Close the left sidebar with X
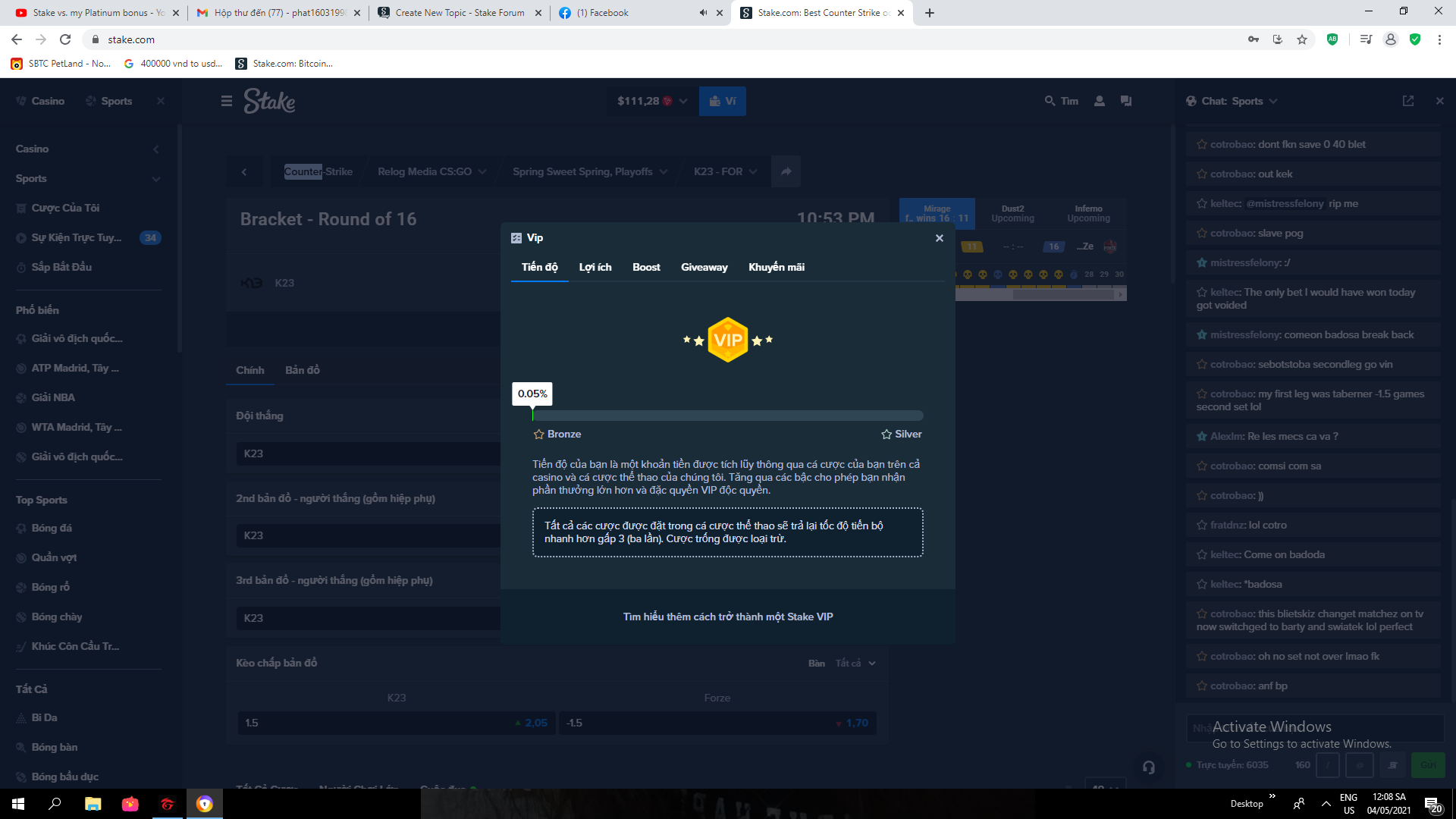 click(161, 101)
